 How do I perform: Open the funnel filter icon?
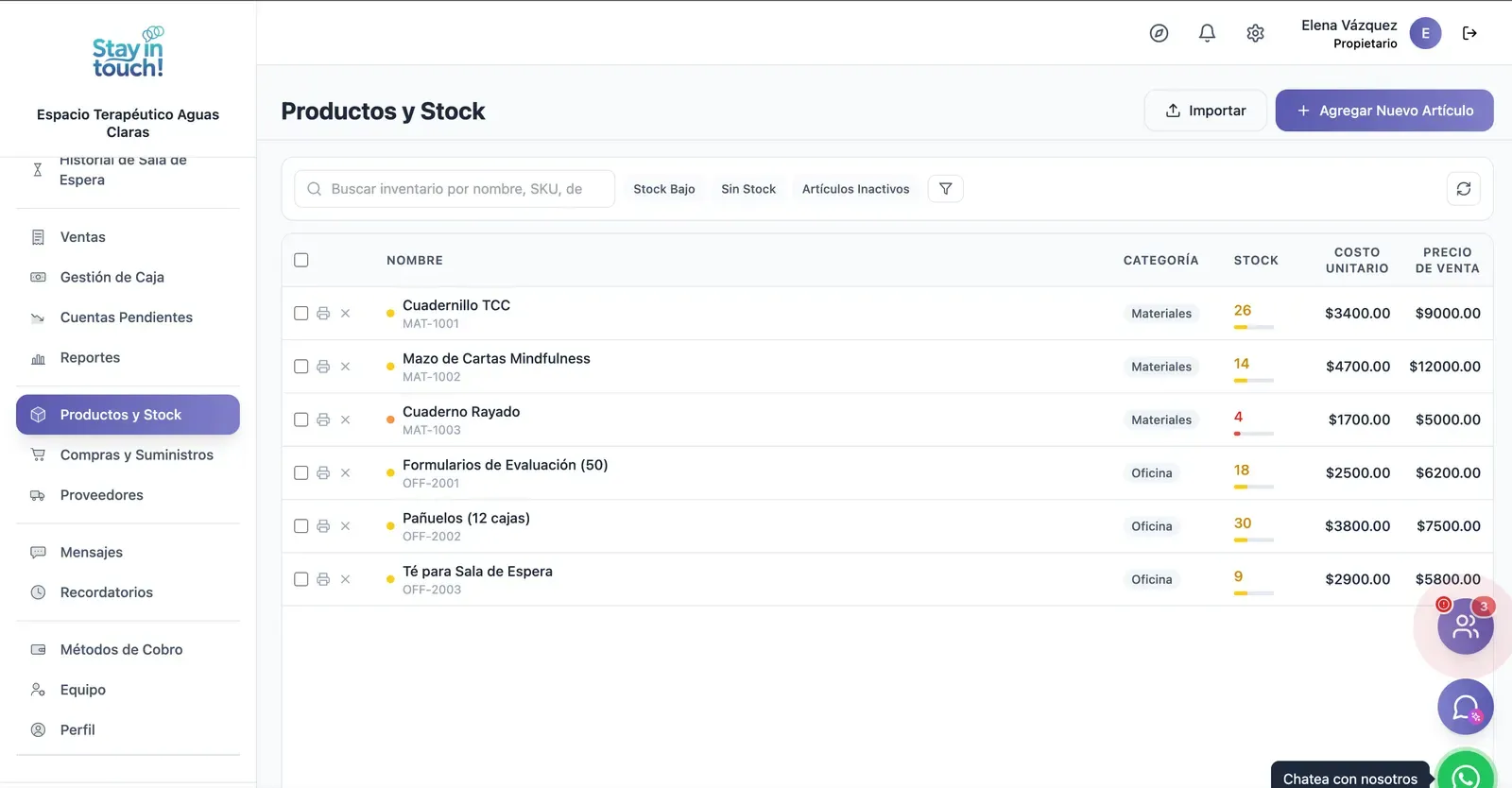pos(946,189)
